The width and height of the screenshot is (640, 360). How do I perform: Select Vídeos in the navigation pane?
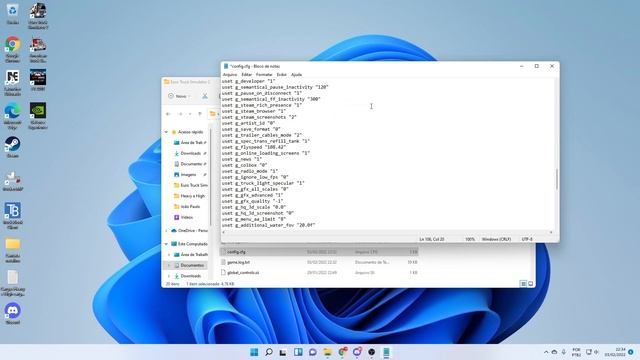184,217
